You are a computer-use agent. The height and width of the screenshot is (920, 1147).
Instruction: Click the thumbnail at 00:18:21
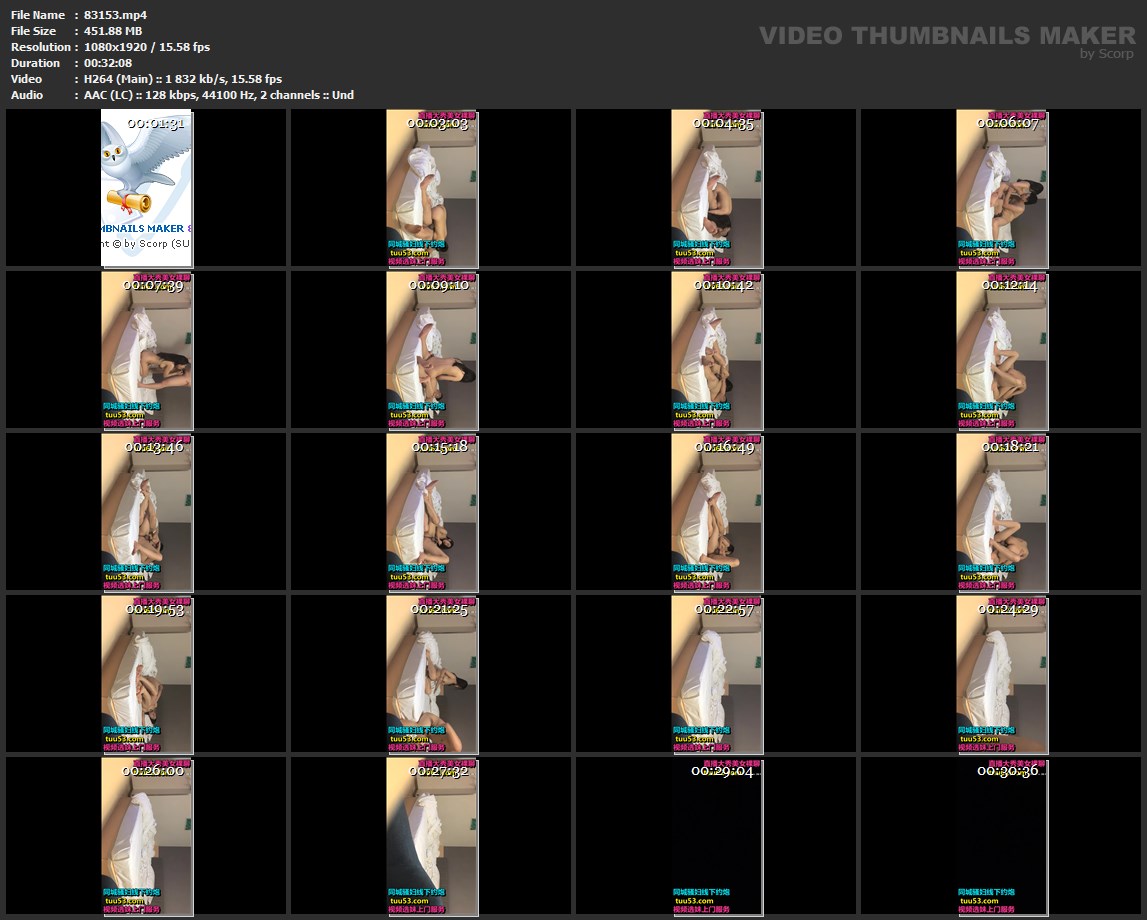tap(1002, 512)
